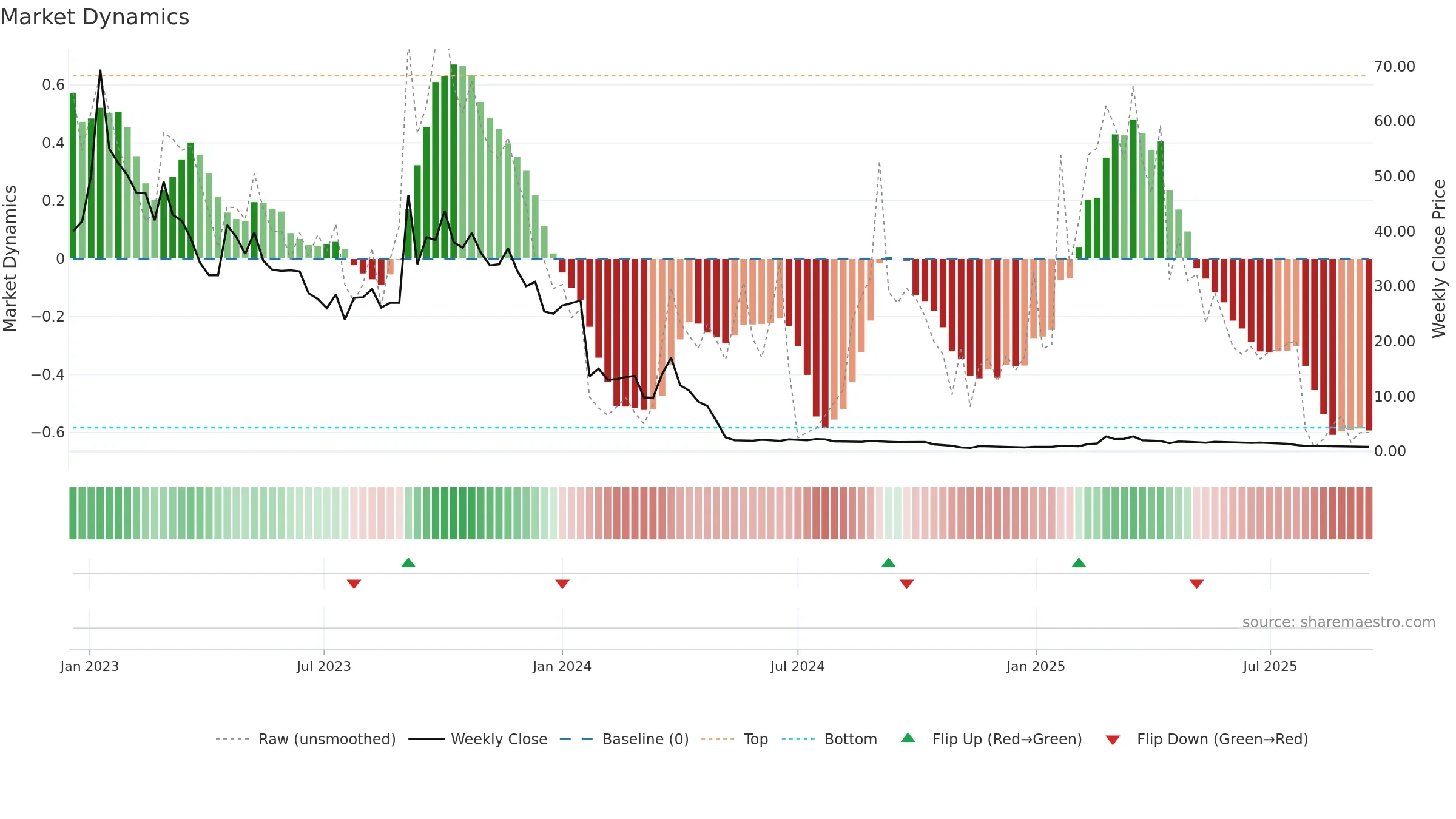
Task: Click the green triangle icon in the legend
Action: 908,738
